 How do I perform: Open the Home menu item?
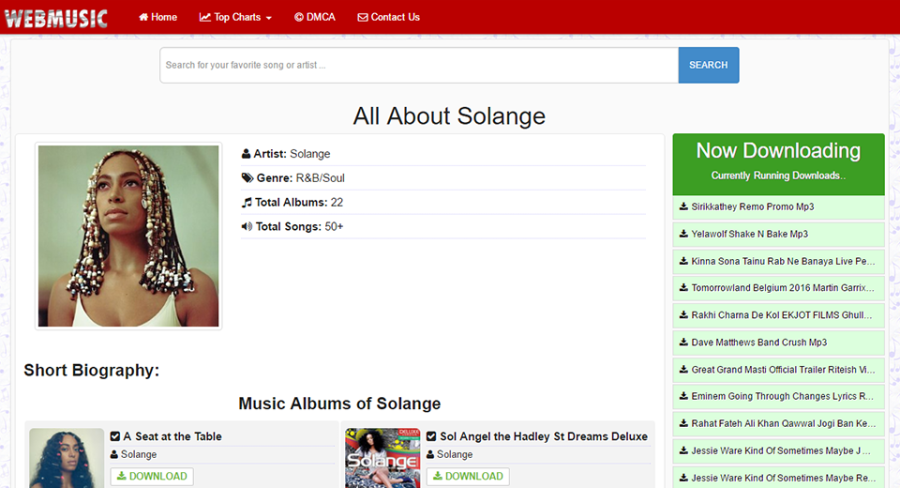(158, 17)
